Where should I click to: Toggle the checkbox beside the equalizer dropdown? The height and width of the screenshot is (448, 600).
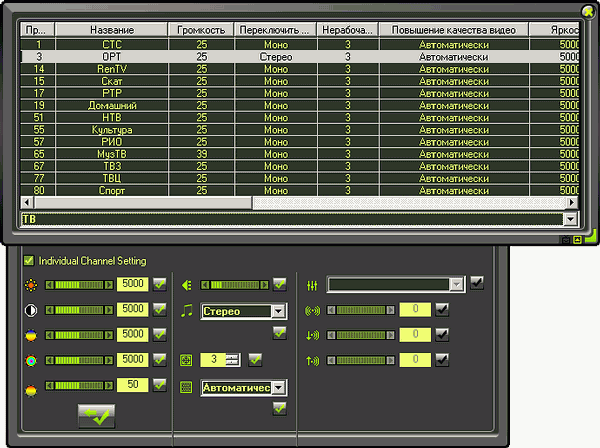coord(477,284)
